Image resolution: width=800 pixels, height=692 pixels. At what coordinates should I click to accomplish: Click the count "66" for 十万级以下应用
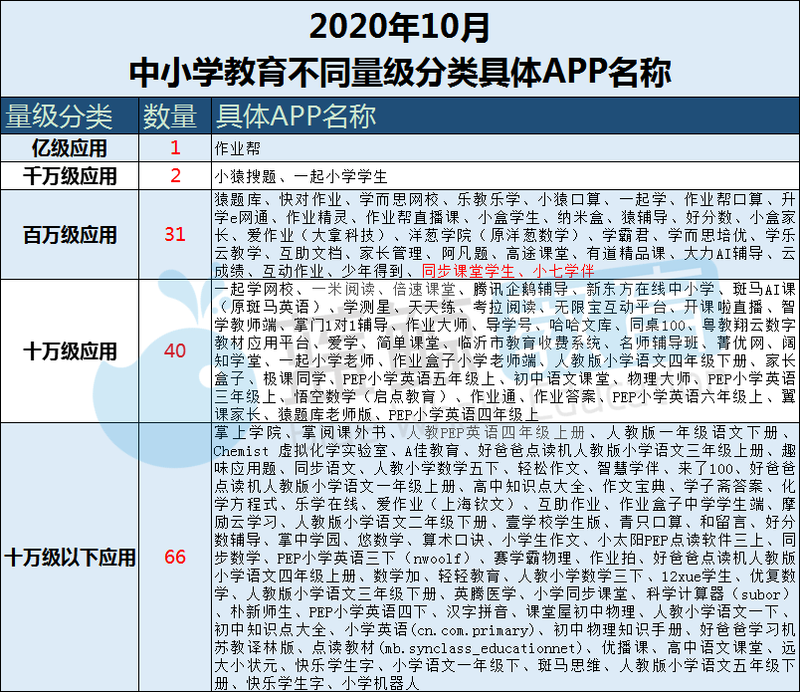[x=174, y=557]
